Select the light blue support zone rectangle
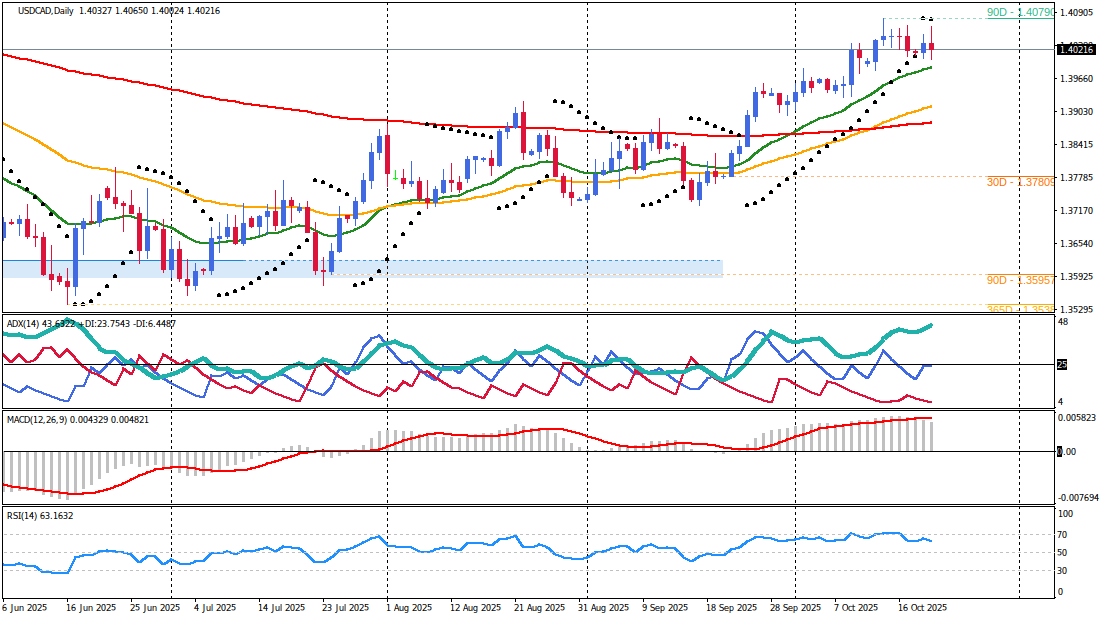The width and height of the screenshot is (1100, 619). 362,269
